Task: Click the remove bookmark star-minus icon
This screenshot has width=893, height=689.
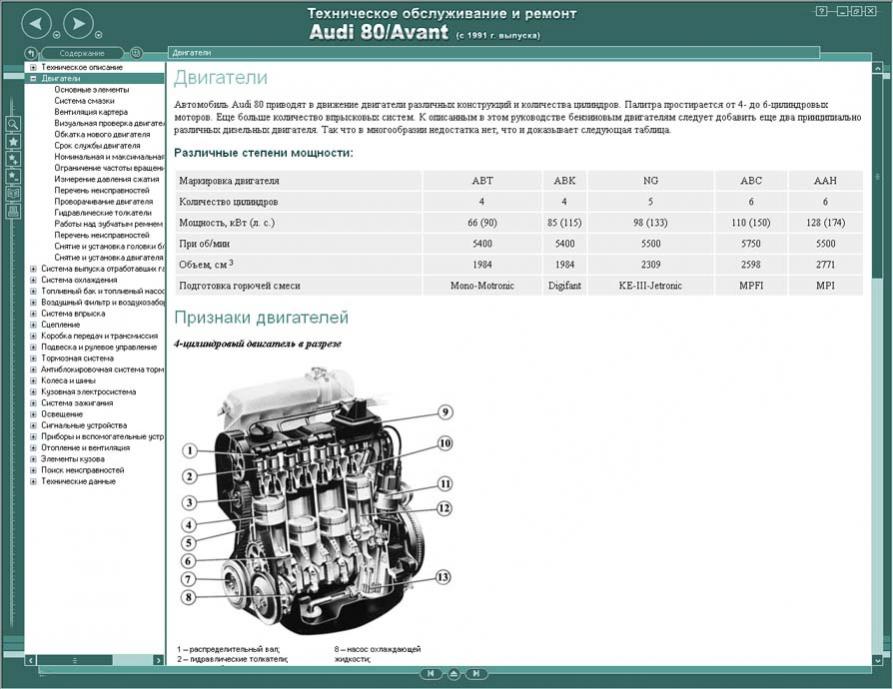Action: pos(13,176)
